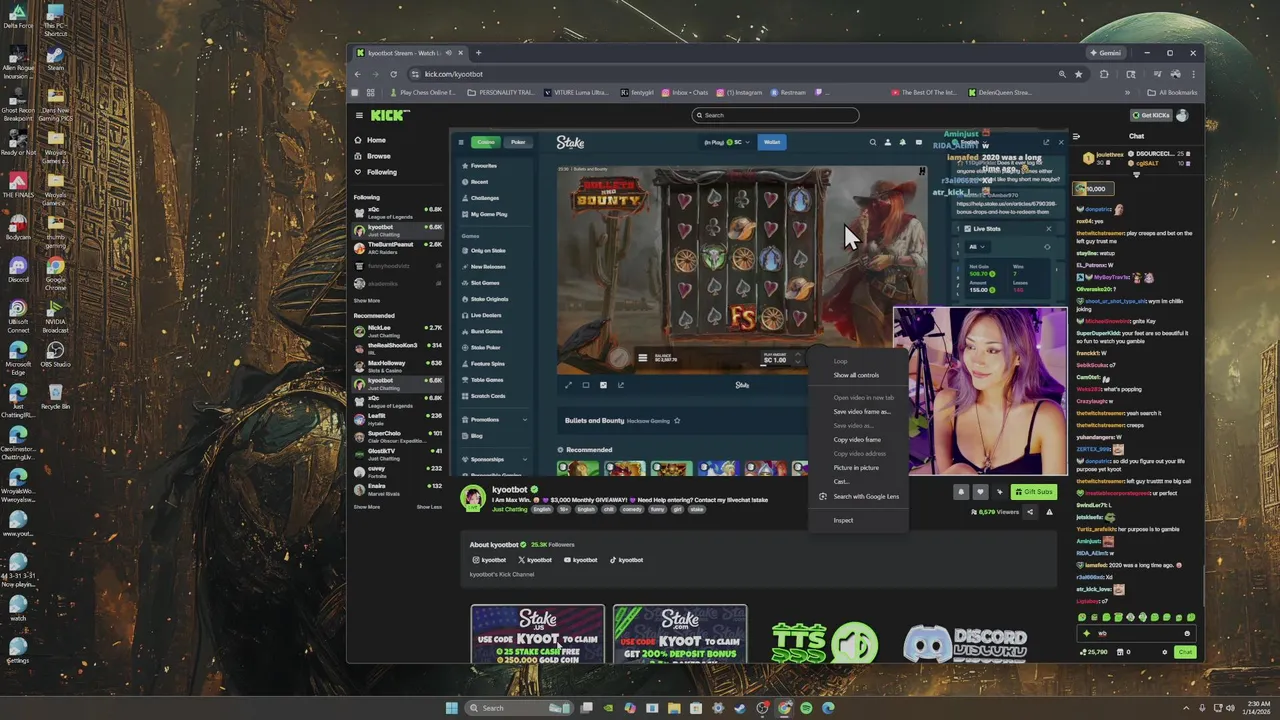The height and width of the screenshot is (720, 1280).
Task: Go back with the Chrome back arrow
Action: point(358,74)
